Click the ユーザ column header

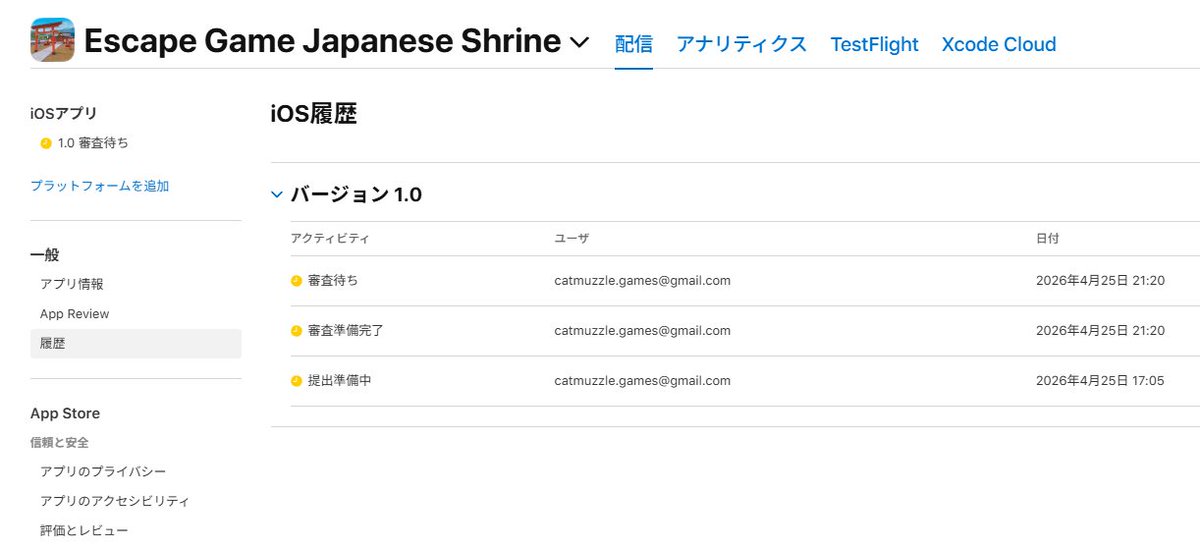click(x=572, y=239)
